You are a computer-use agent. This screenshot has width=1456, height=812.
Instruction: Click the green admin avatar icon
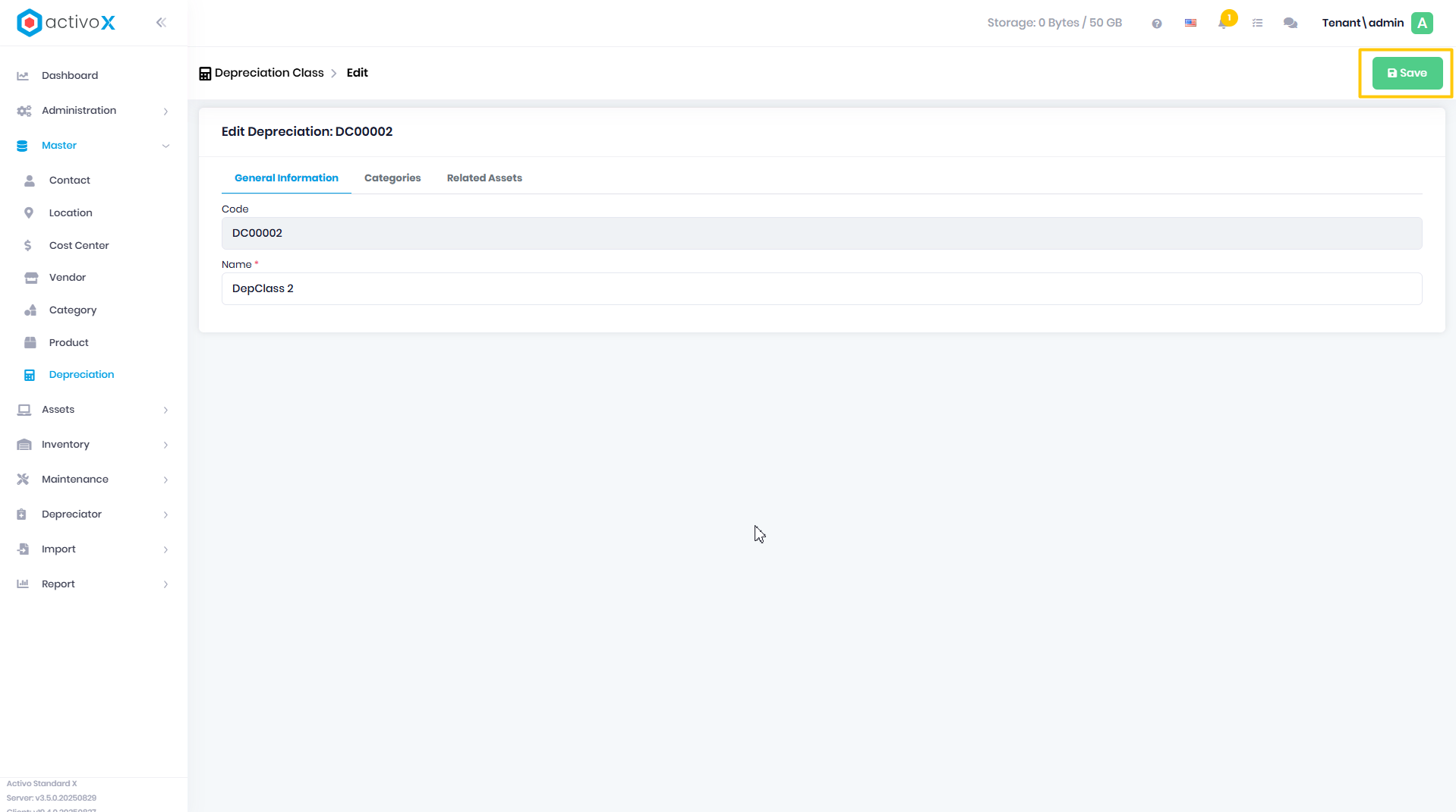(x=1422, y=23)
